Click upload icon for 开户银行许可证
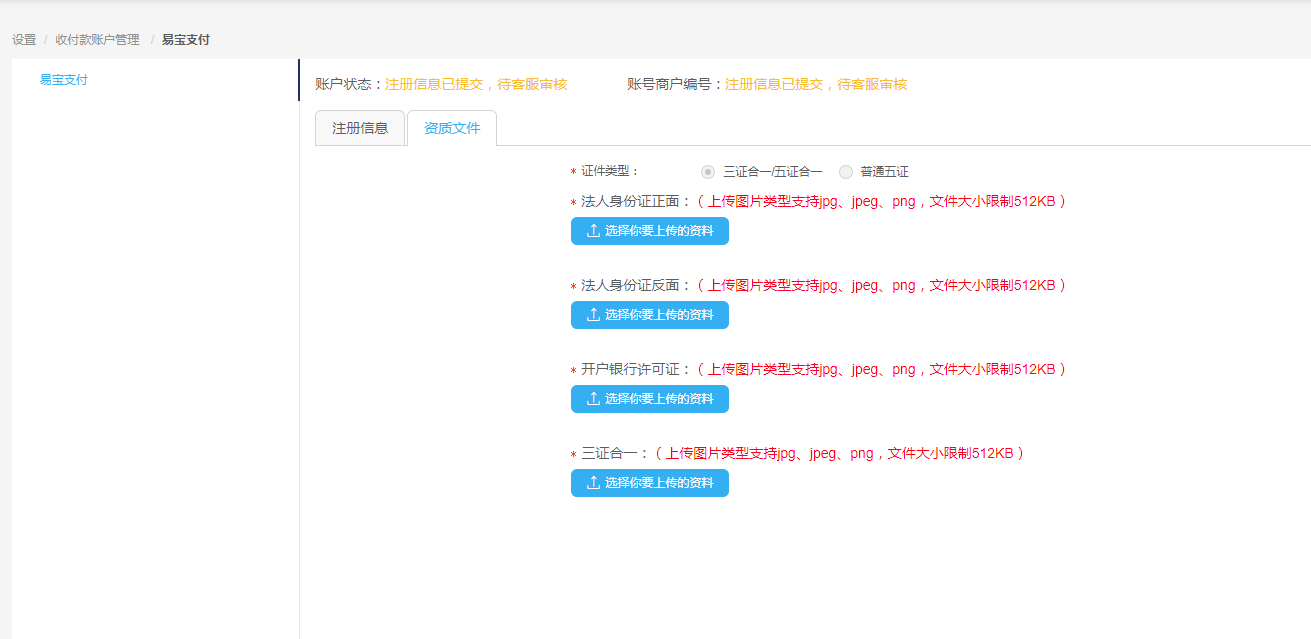1311x639 pixels. click(x=593, y=399)
